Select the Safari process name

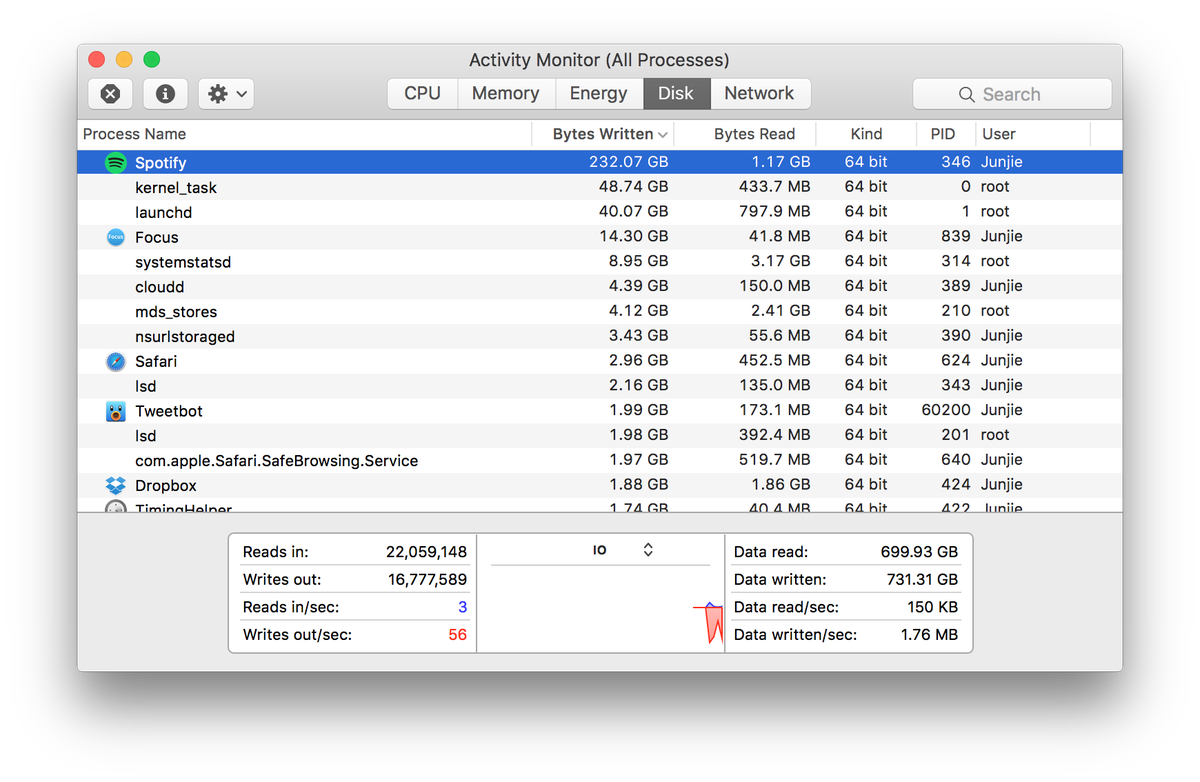(156, 361)
